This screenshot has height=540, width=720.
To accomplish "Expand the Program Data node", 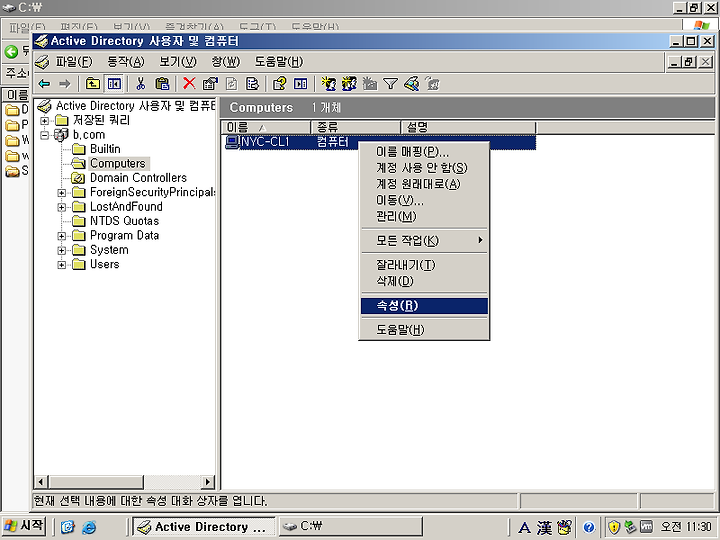I will [x=62, y=236].
